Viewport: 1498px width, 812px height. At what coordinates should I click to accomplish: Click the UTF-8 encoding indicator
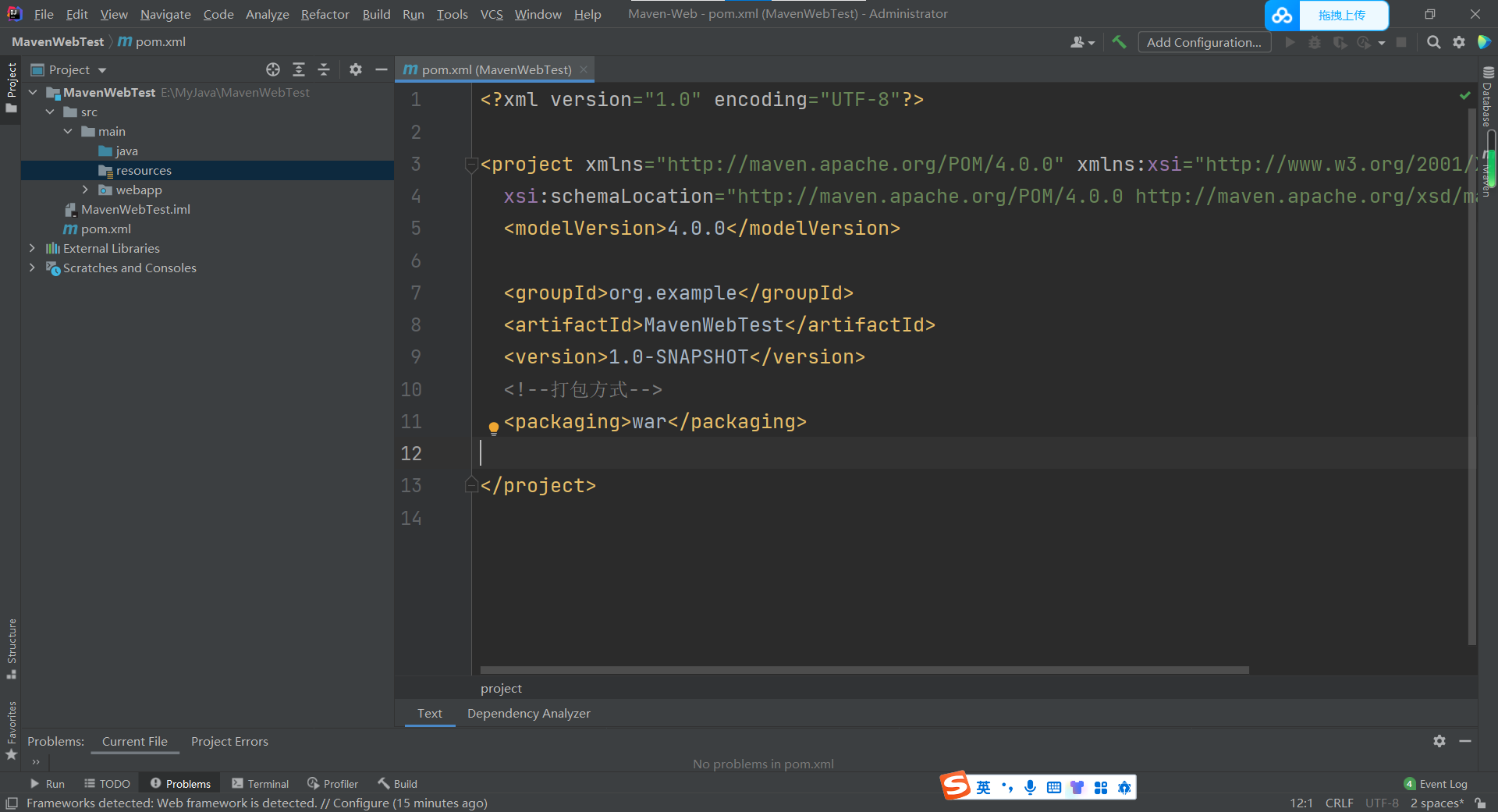[x=1382, y=803]
